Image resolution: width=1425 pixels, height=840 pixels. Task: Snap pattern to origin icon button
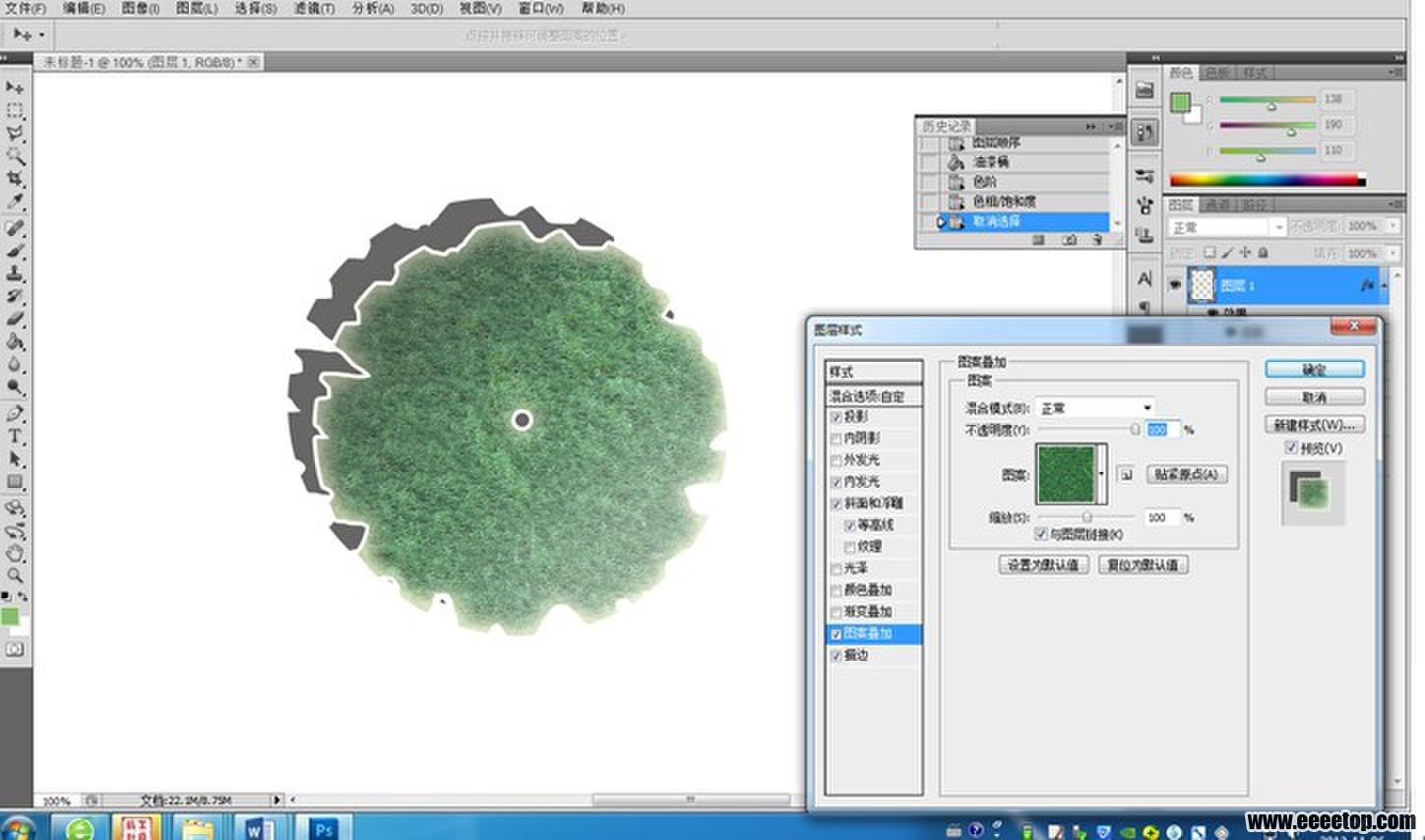[x=1127, y=475]
